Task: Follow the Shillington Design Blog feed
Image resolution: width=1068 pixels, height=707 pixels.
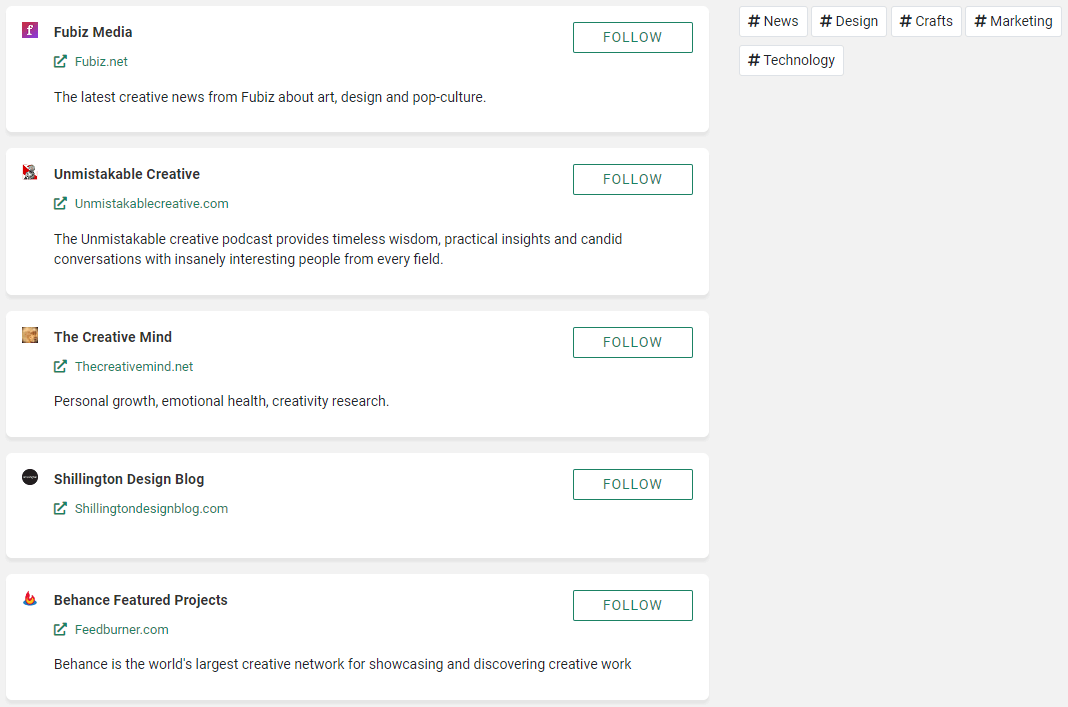Action: (x=633, y=484)
